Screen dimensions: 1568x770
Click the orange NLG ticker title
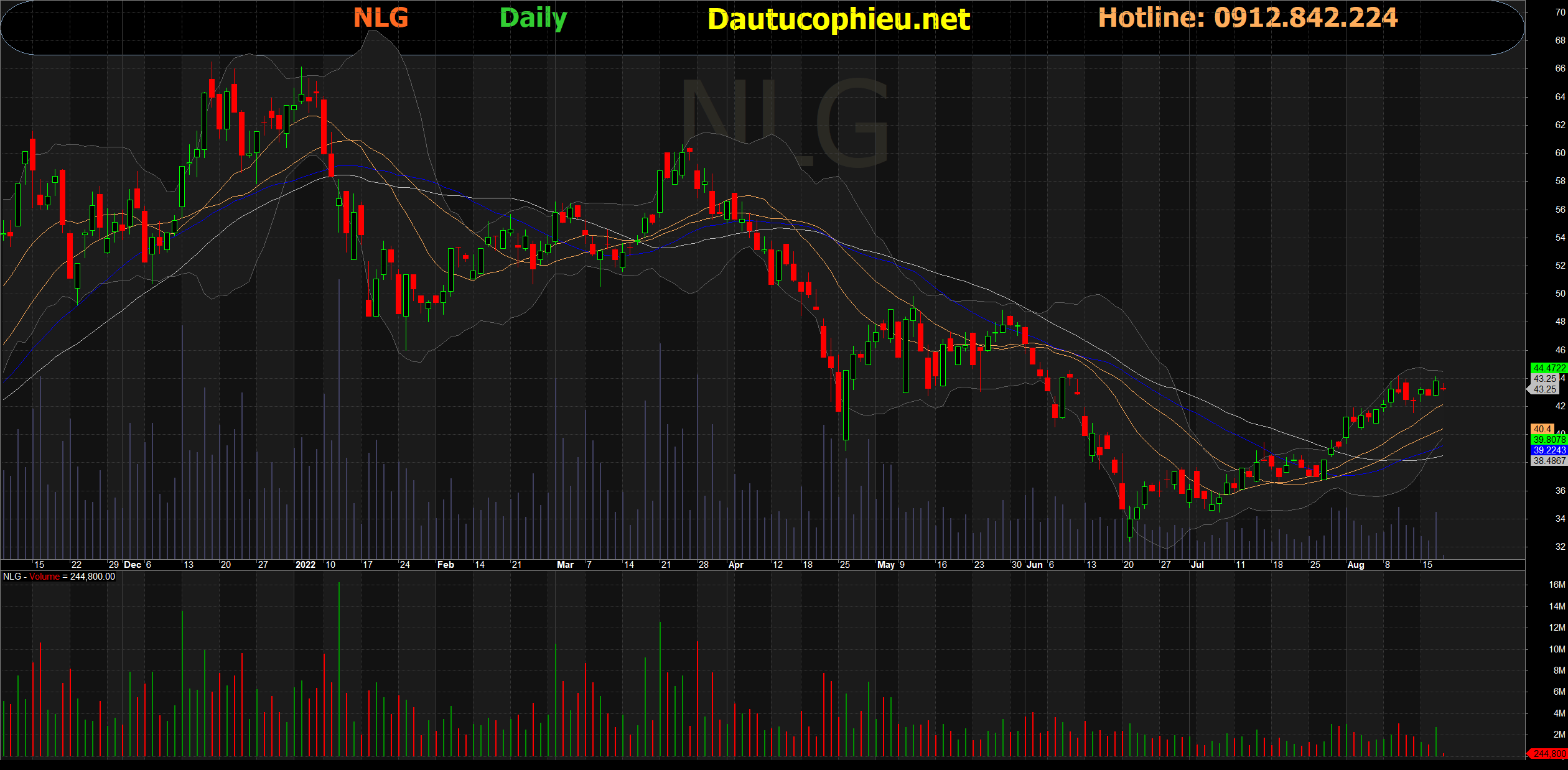381,18
